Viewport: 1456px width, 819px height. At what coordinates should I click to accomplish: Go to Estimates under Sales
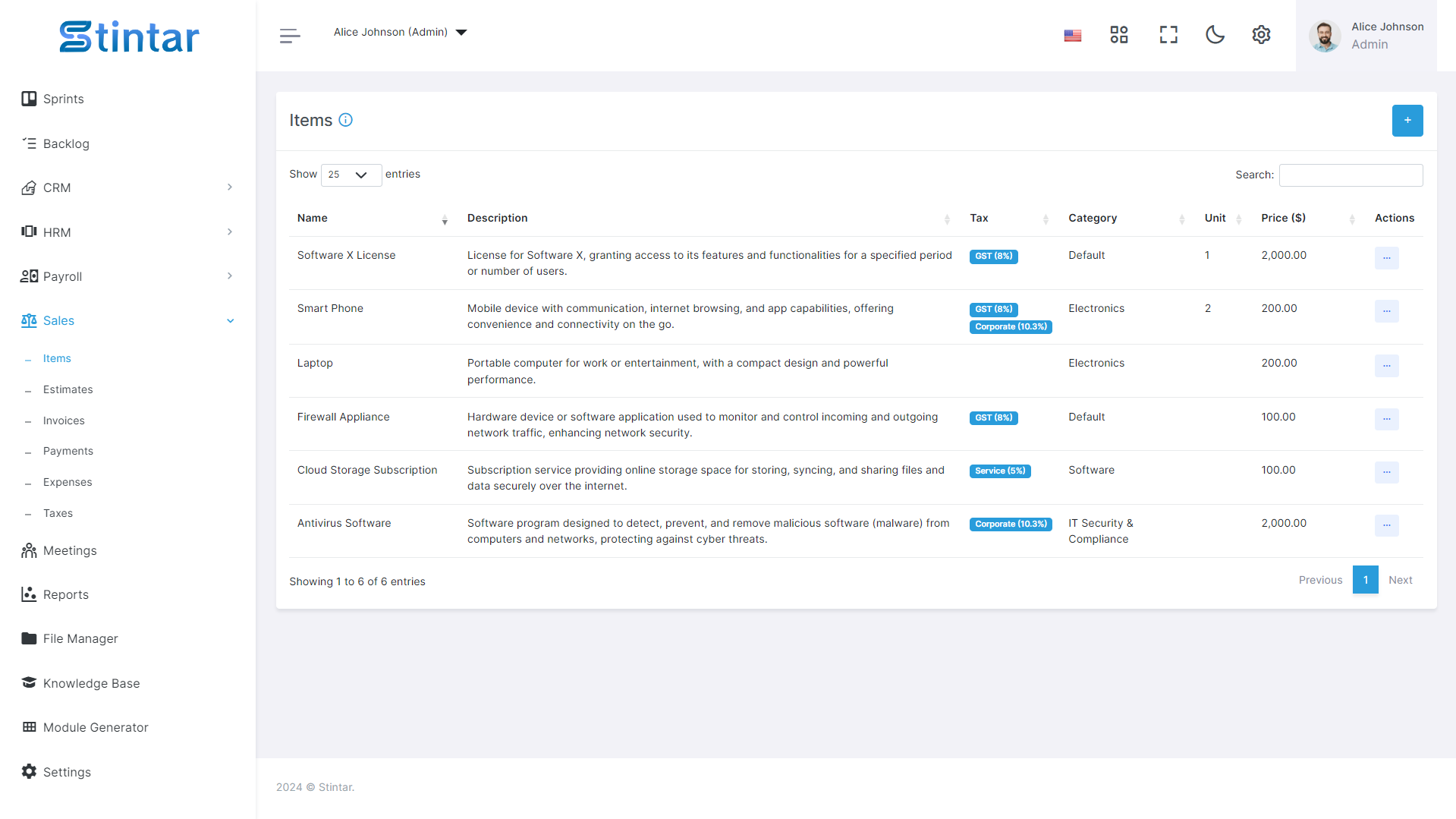68,389
